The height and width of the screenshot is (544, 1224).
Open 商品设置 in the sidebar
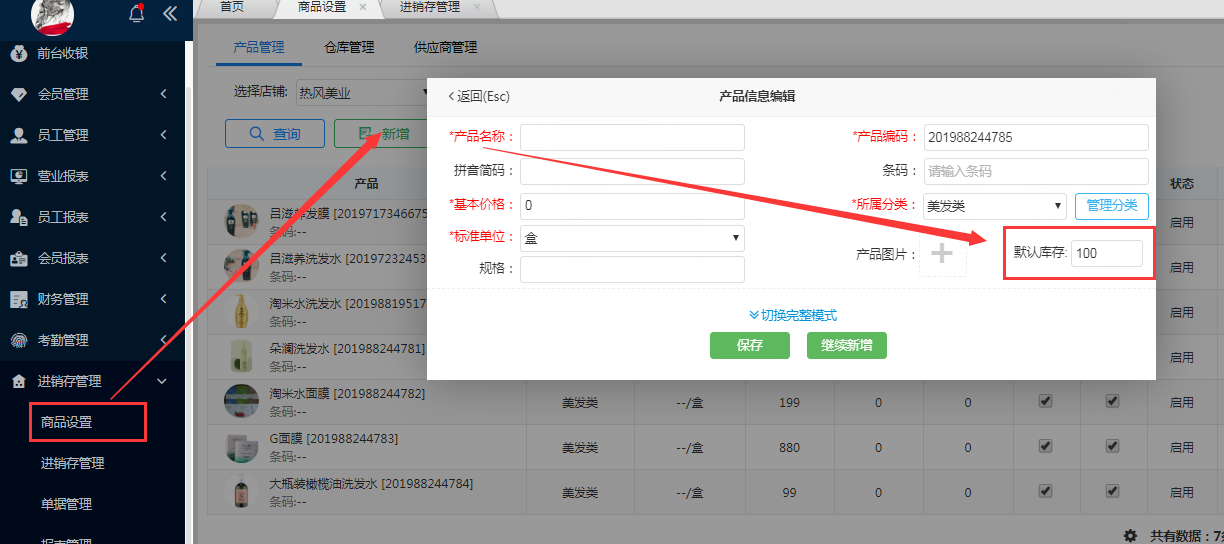[67, 422]
